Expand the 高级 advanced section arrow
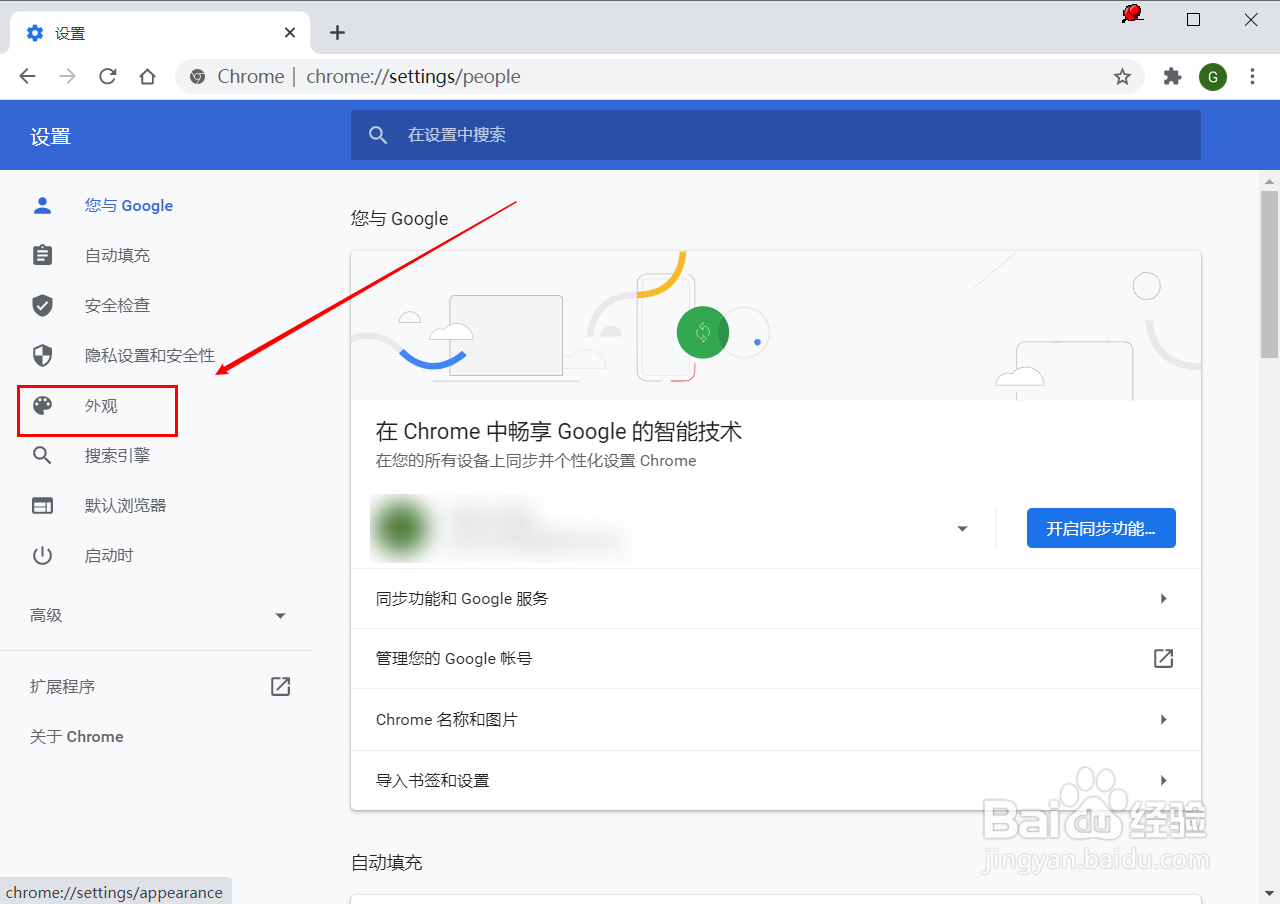Viewport: 1280px width, 904px height. (281, 616)
